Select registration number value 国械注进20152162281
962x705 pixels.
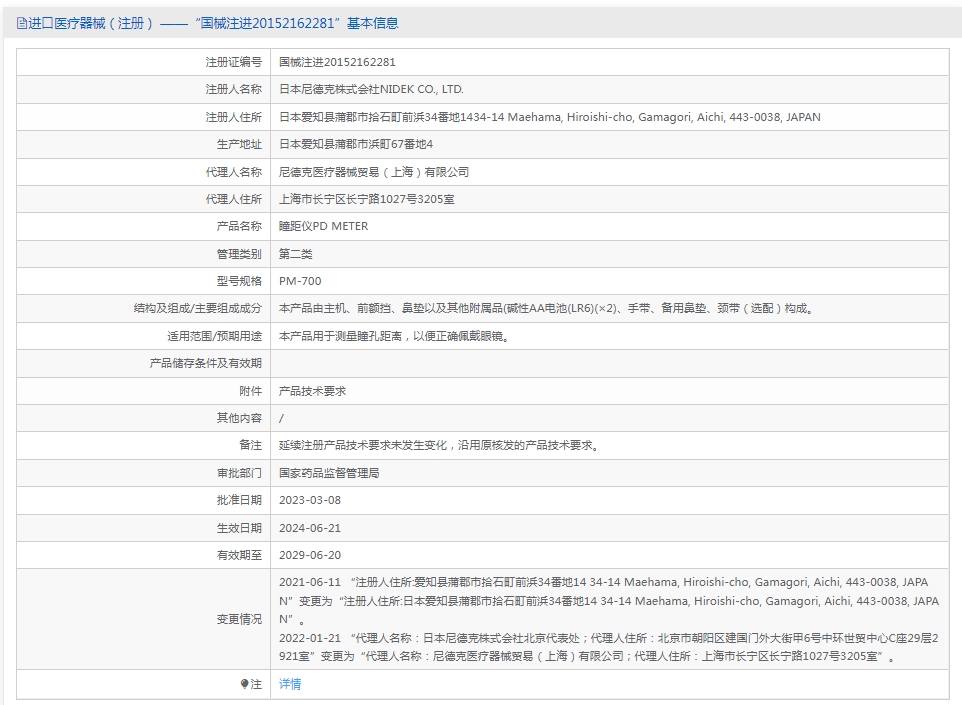coord(337,62)
